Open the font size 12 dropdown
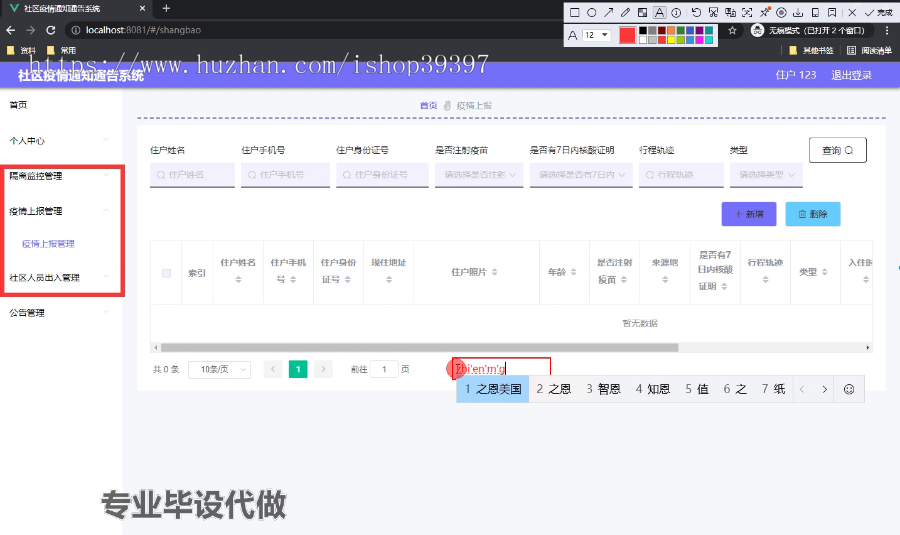The height and width of the screenshot is (535, 900). click(596, 35)
